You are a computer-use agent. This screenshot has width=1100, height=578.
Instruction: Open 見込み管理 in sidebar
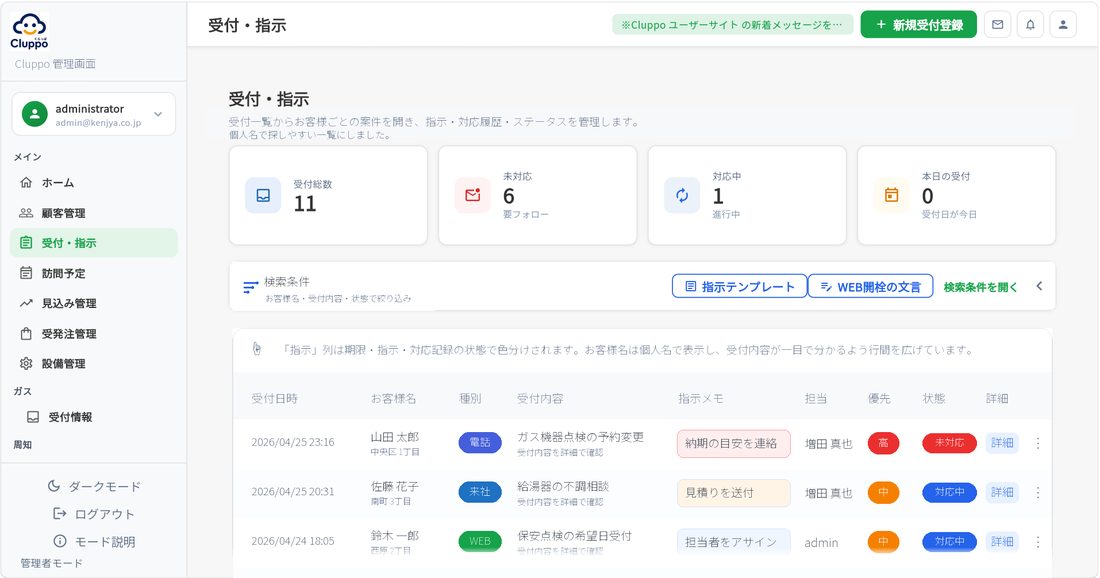tap(94, 303)
